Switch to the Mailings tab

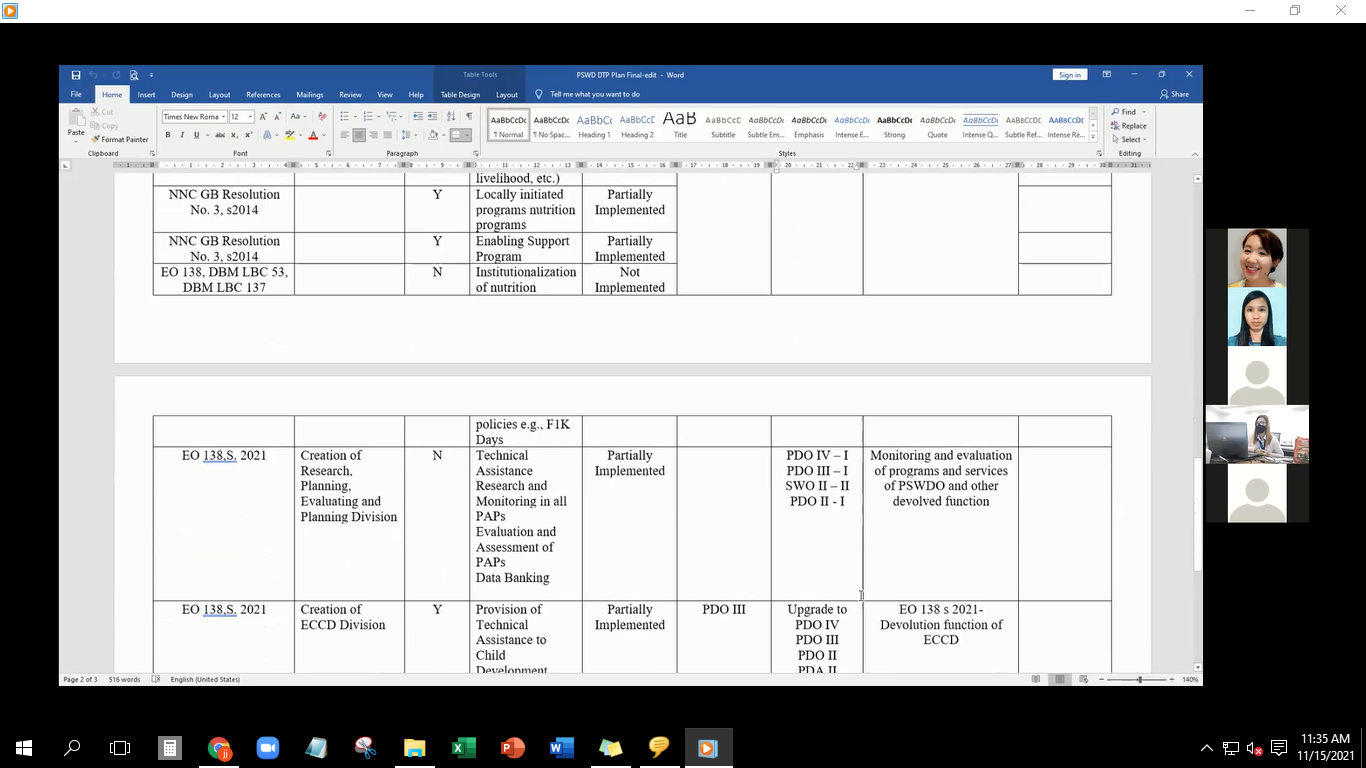tap(309, 95)
